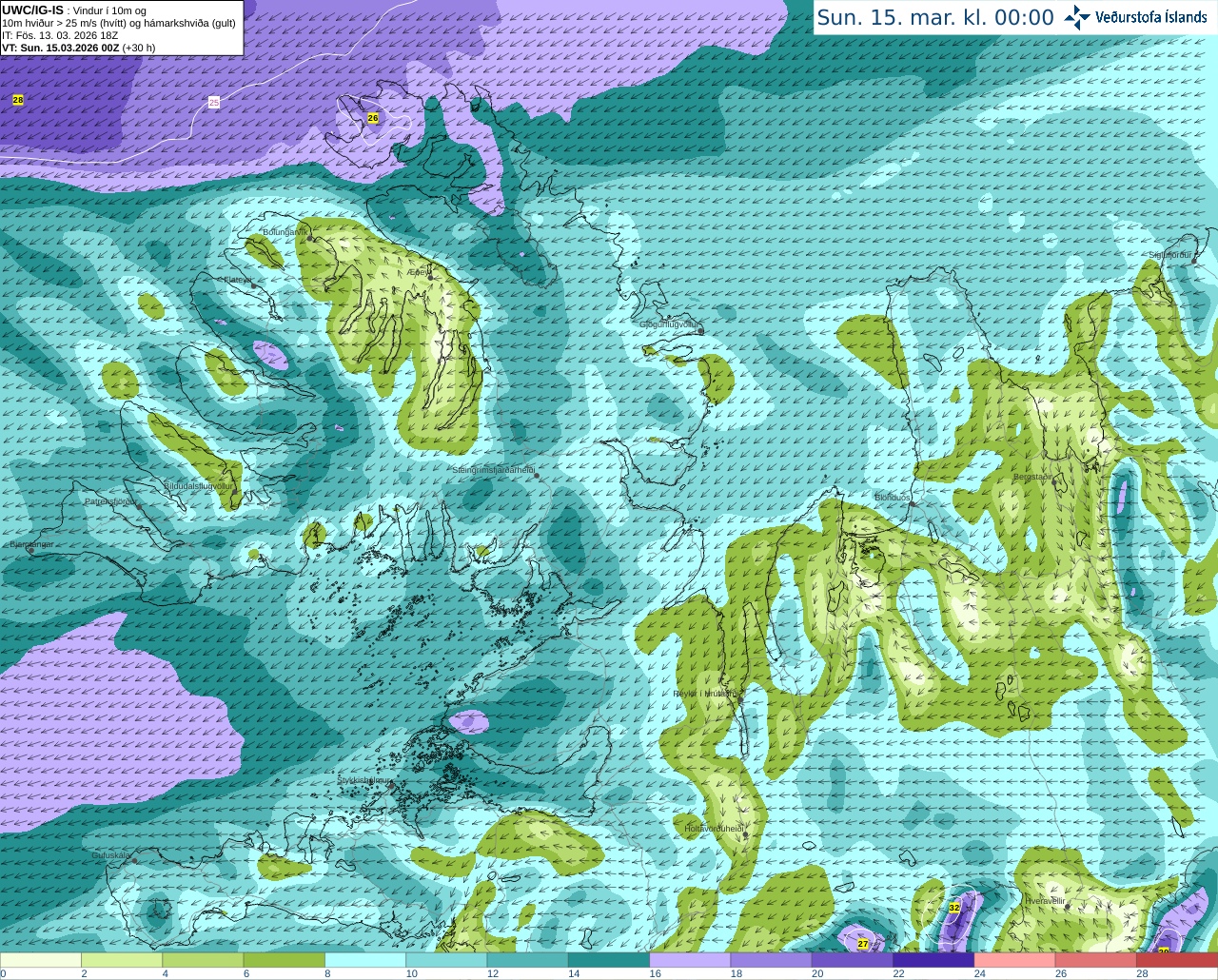Click the 26–28 m/s salmon swatch
Screen dimensions: 1218x980
(x=1096, y=960)
